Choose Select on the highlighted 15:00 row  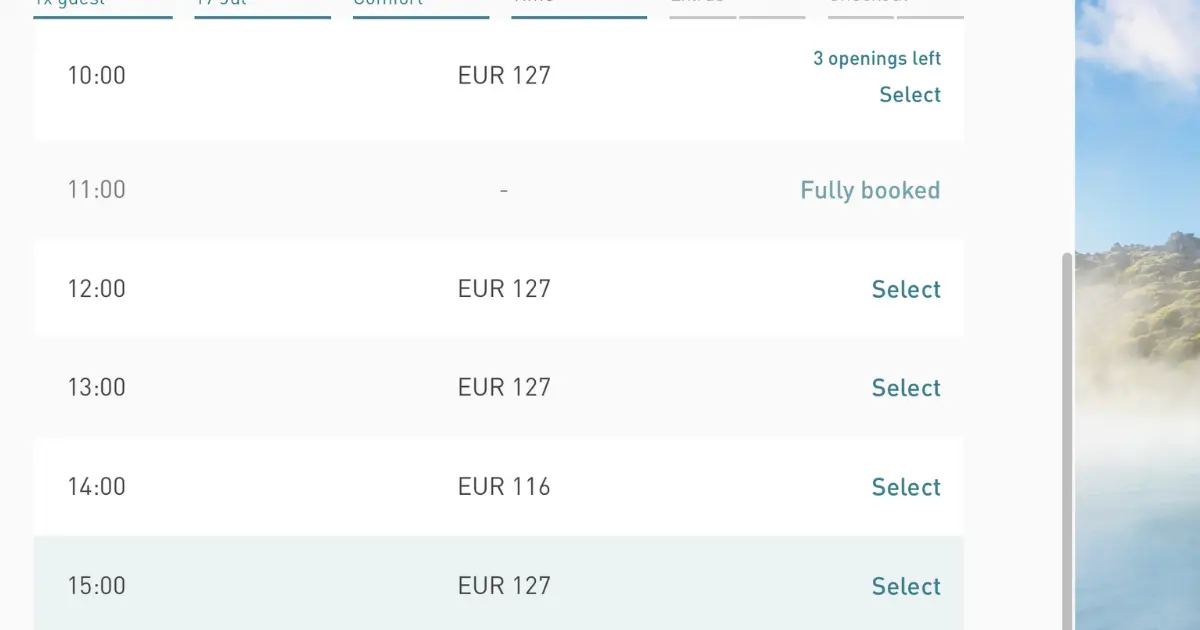(906, 586)
